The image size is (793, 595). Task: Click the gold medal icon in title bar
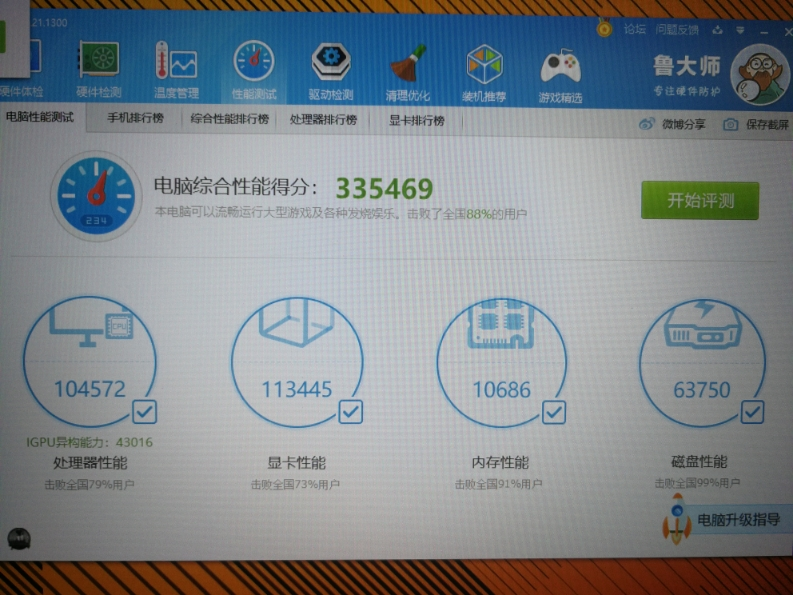pos(604,28)
